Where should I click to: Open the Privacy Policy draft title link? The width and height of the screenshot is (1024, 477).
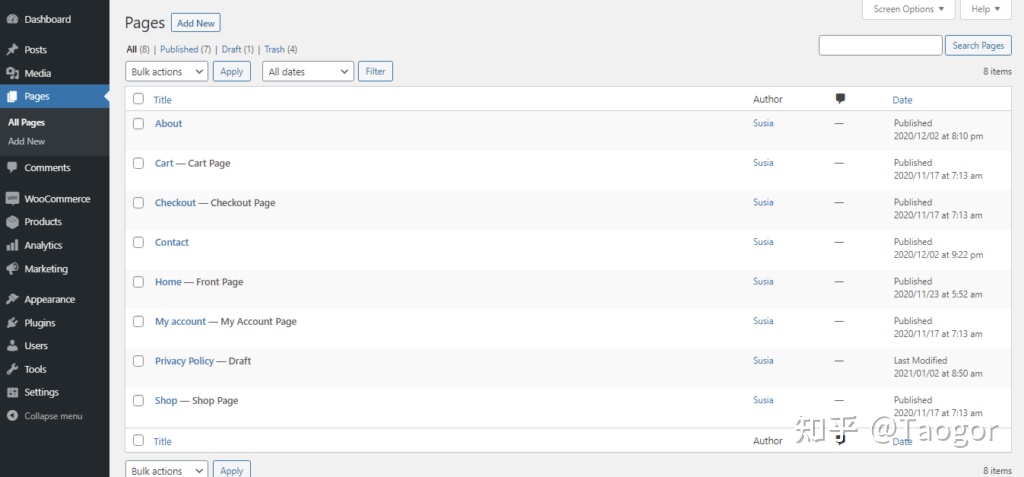pyautogui.click(x=184, y=361)
